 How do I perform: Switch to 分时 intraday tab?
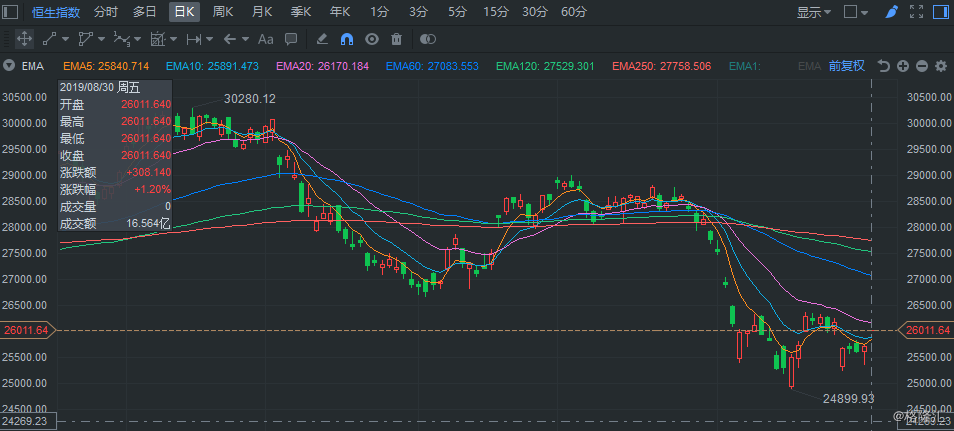click(105, 13)
